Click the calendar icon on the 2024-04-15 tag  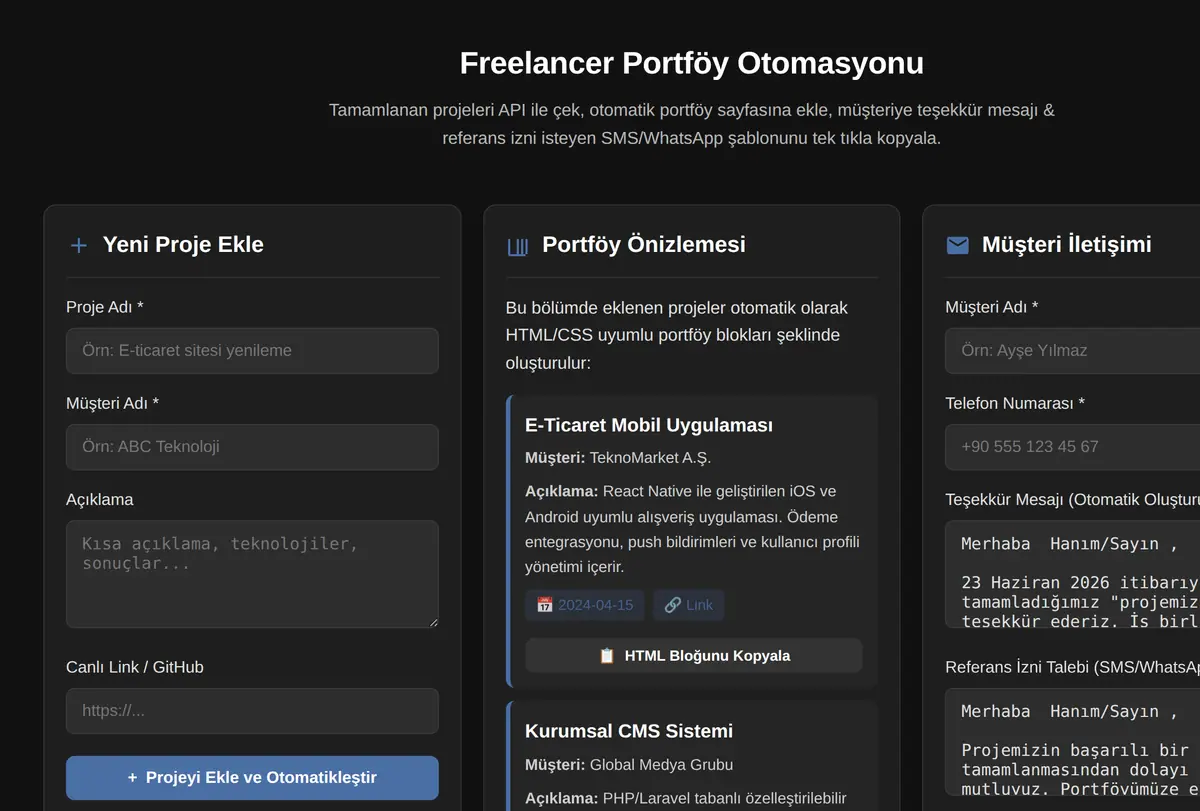[545, 605]
